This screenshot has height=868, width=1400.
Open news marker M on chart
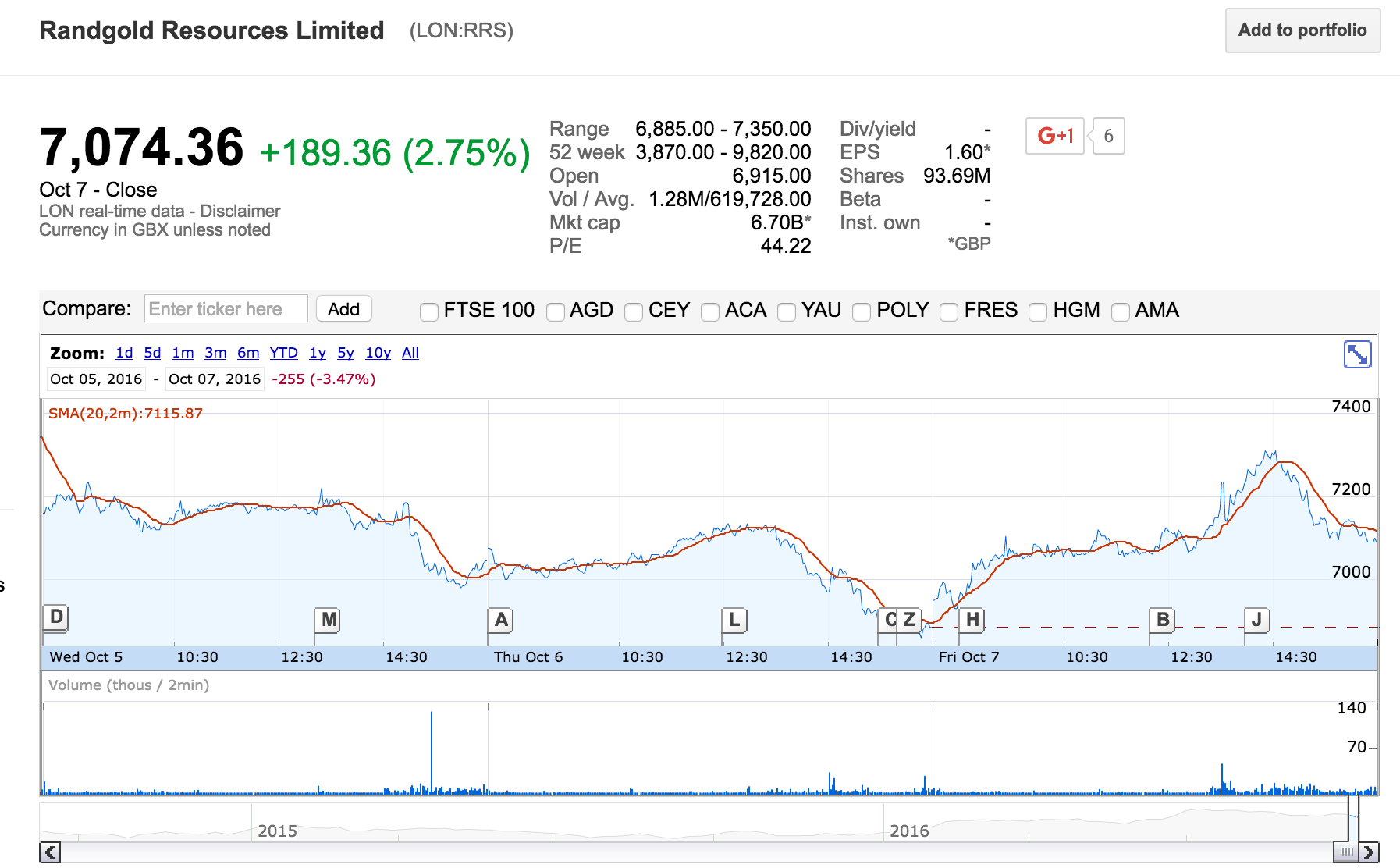[329, 620]
